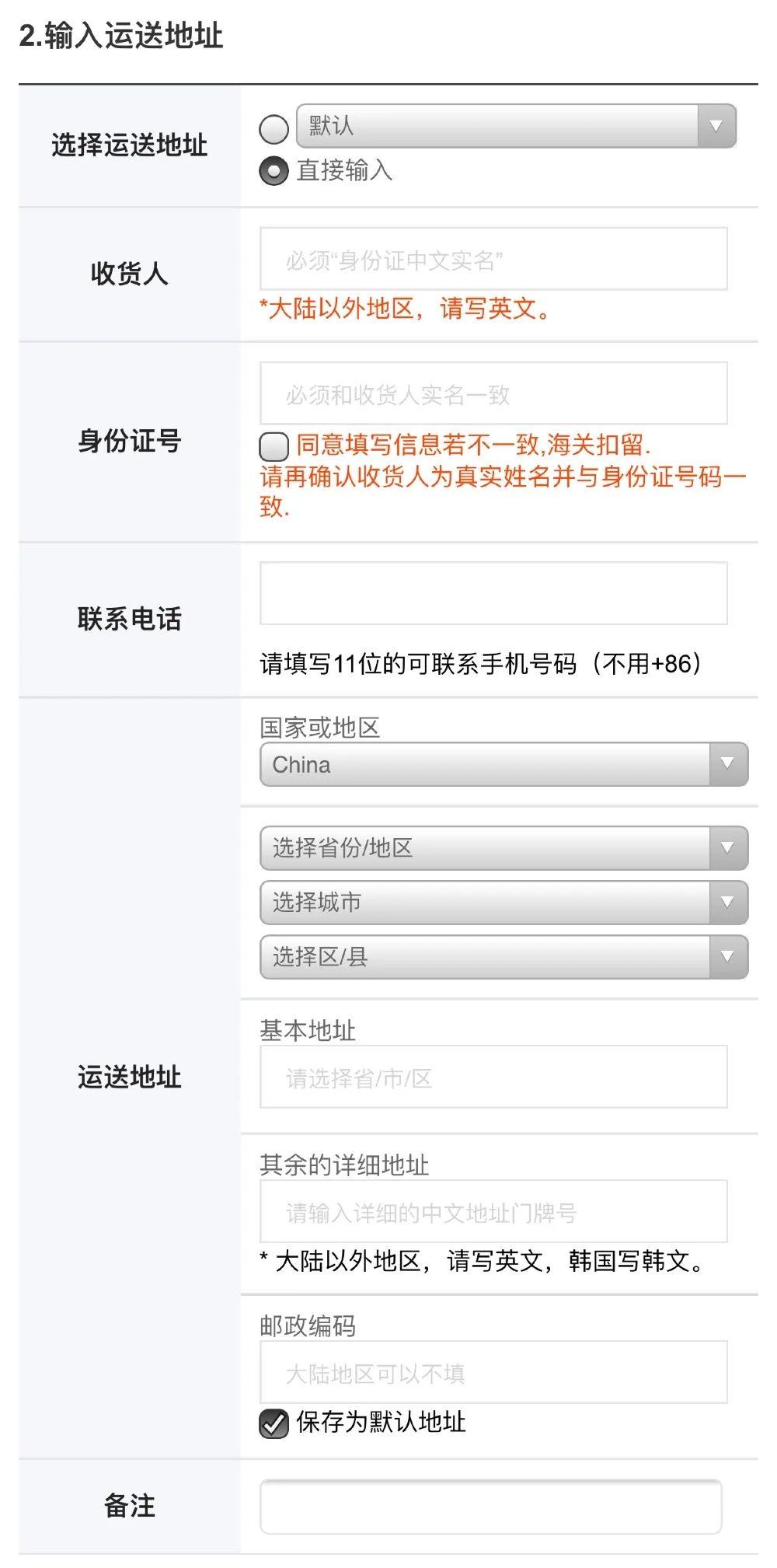This screenshot has width=777, height=1568.
Task: Click the 联系电话 input field
Action: point(493,594)
